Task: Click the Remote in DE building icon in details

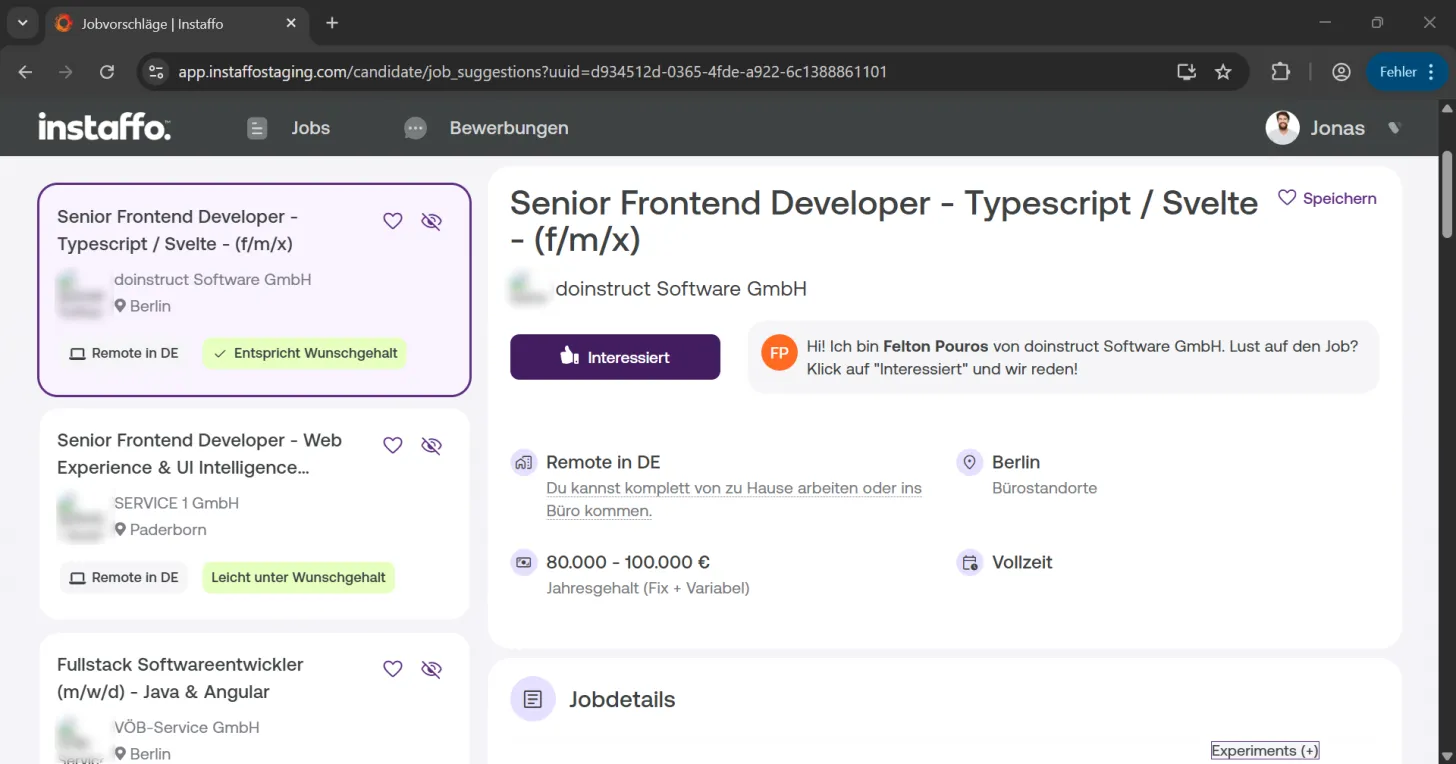Action: pyautogui.click(x=523, y=463)
